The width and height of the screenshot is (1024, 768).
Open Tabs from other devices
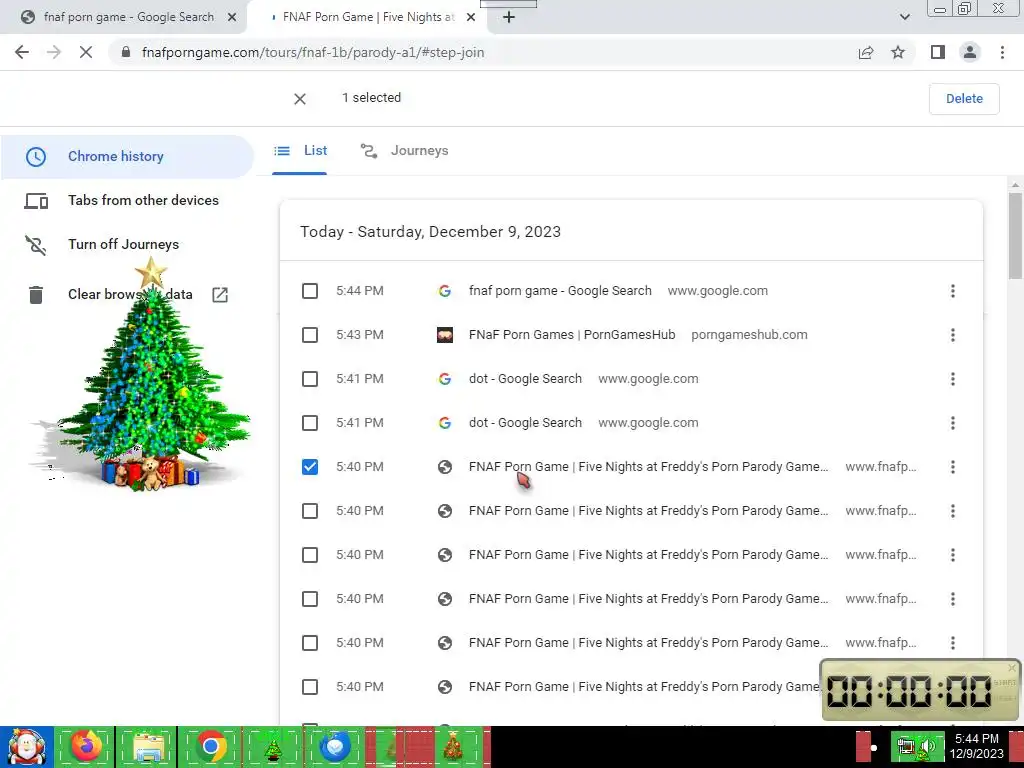[x=127, y=200]
